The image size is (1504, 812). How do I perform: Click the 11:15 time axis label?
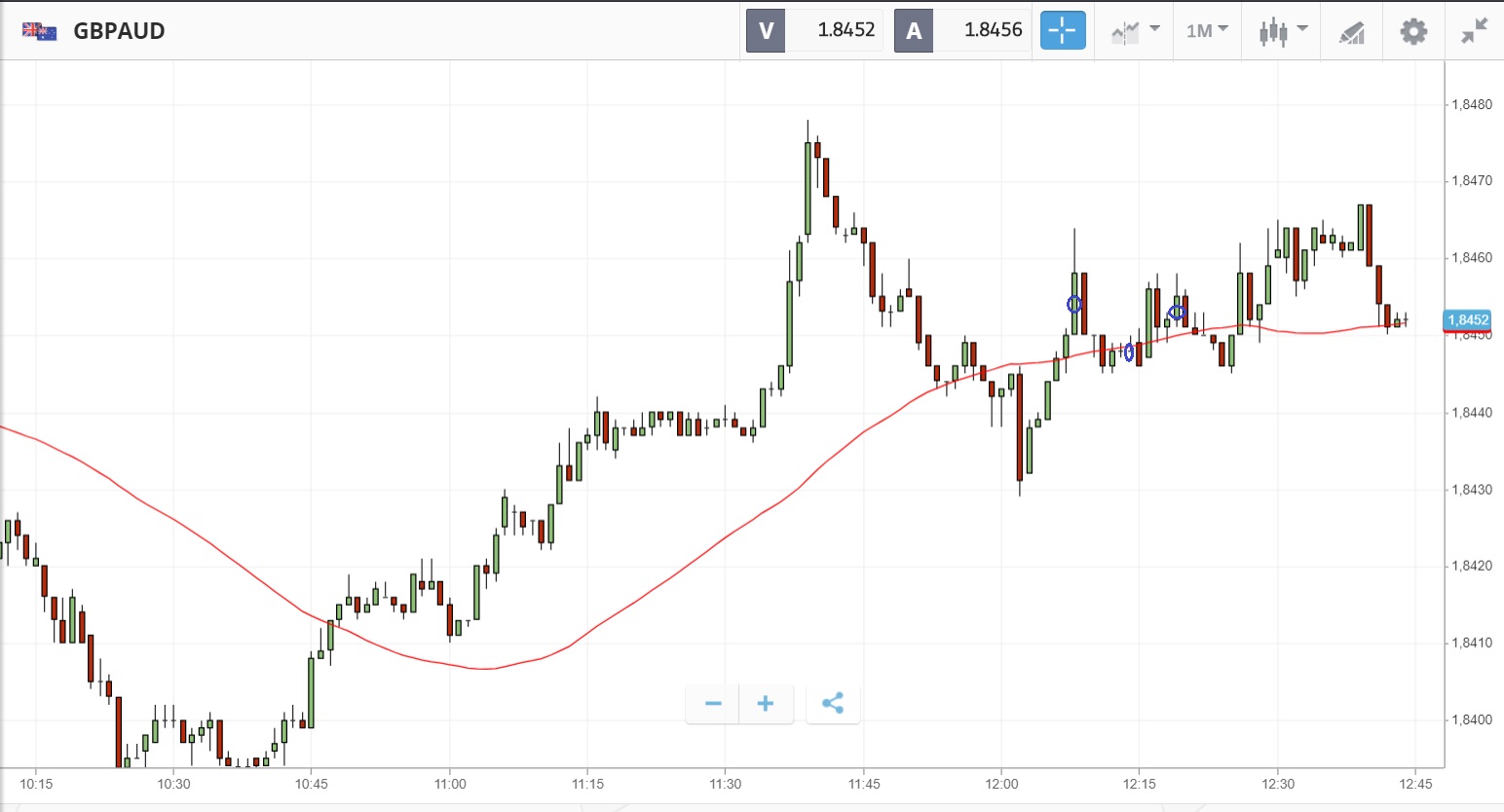click(x=587, y=784)
